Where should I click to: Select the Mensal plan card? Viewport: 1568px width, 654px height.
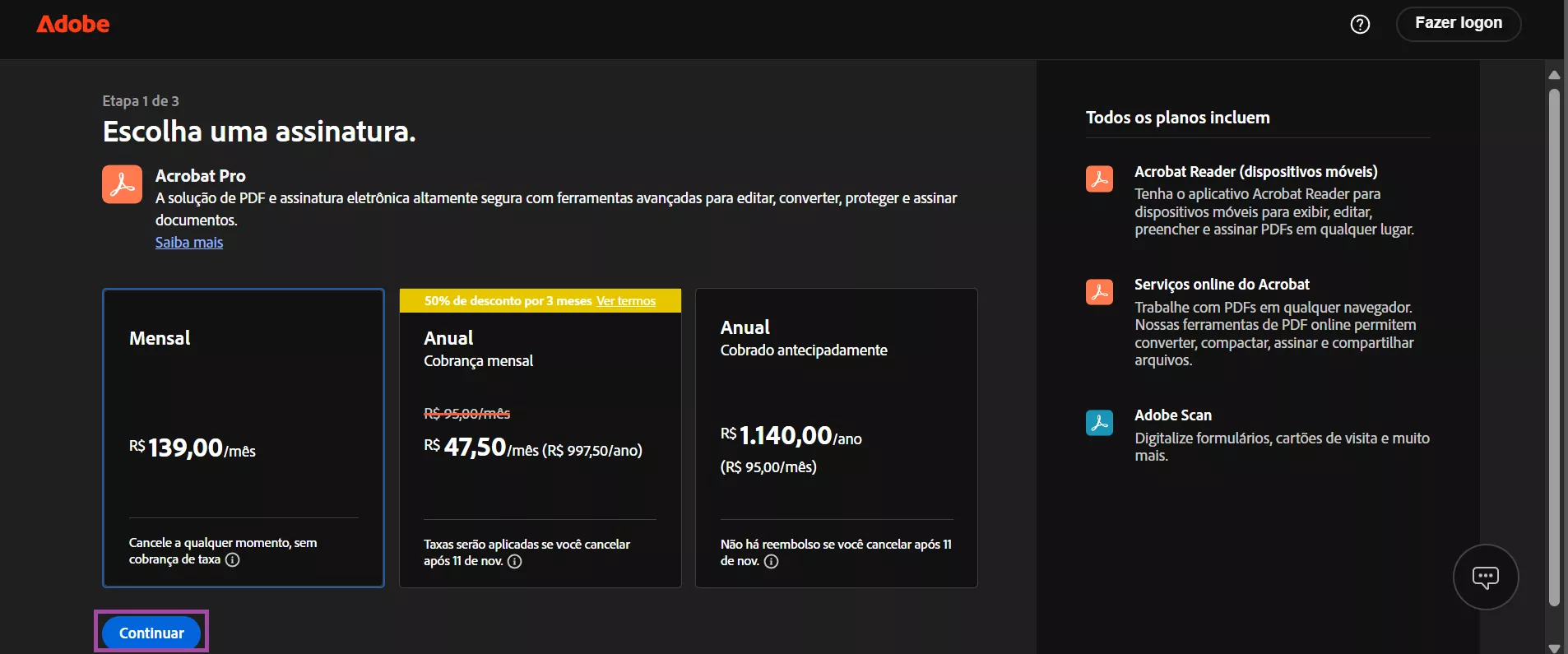click(x=244, y=438)
